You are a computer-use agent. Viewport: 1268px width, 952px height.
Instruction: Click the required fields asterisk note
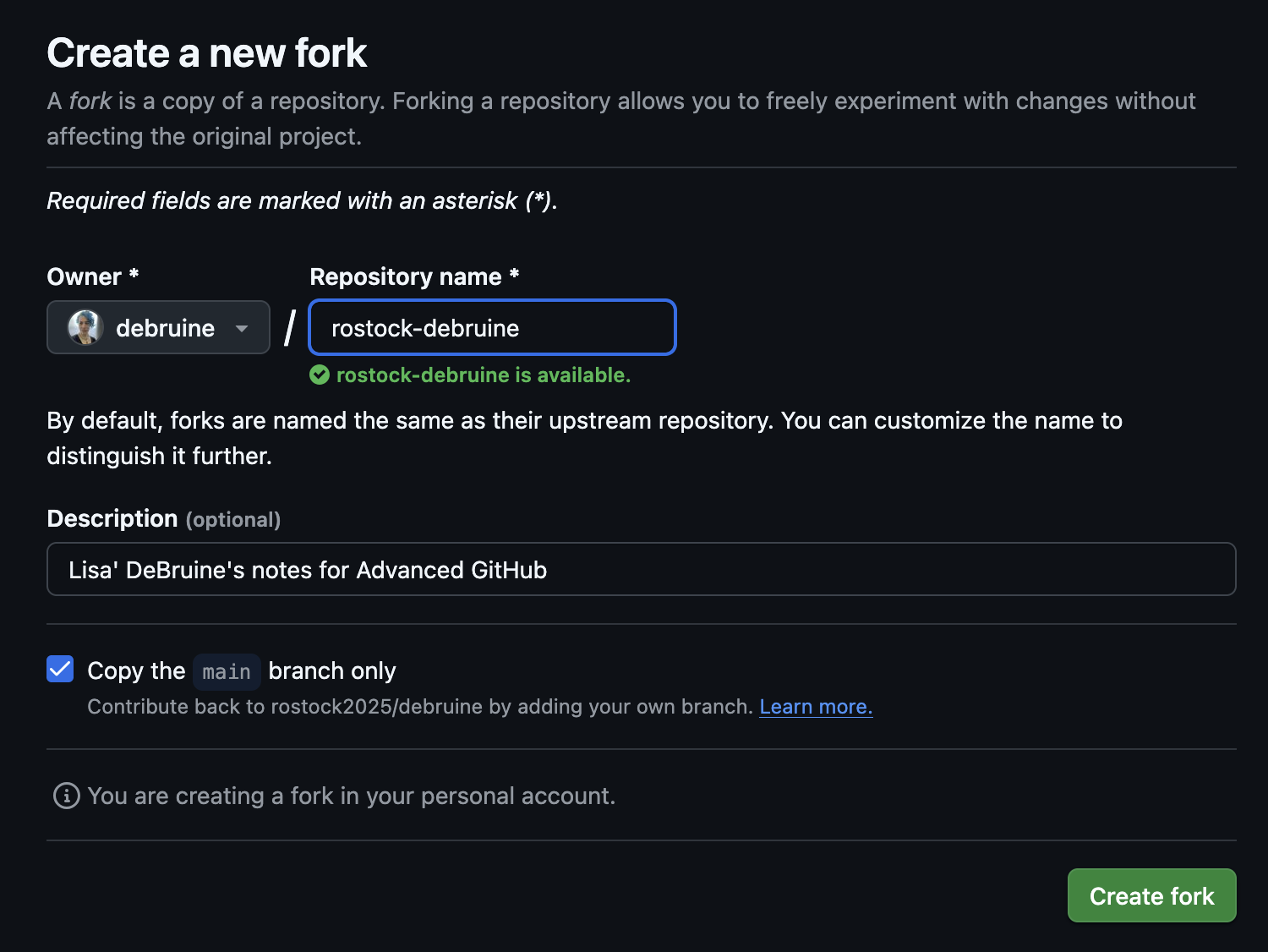pos(302,200)
